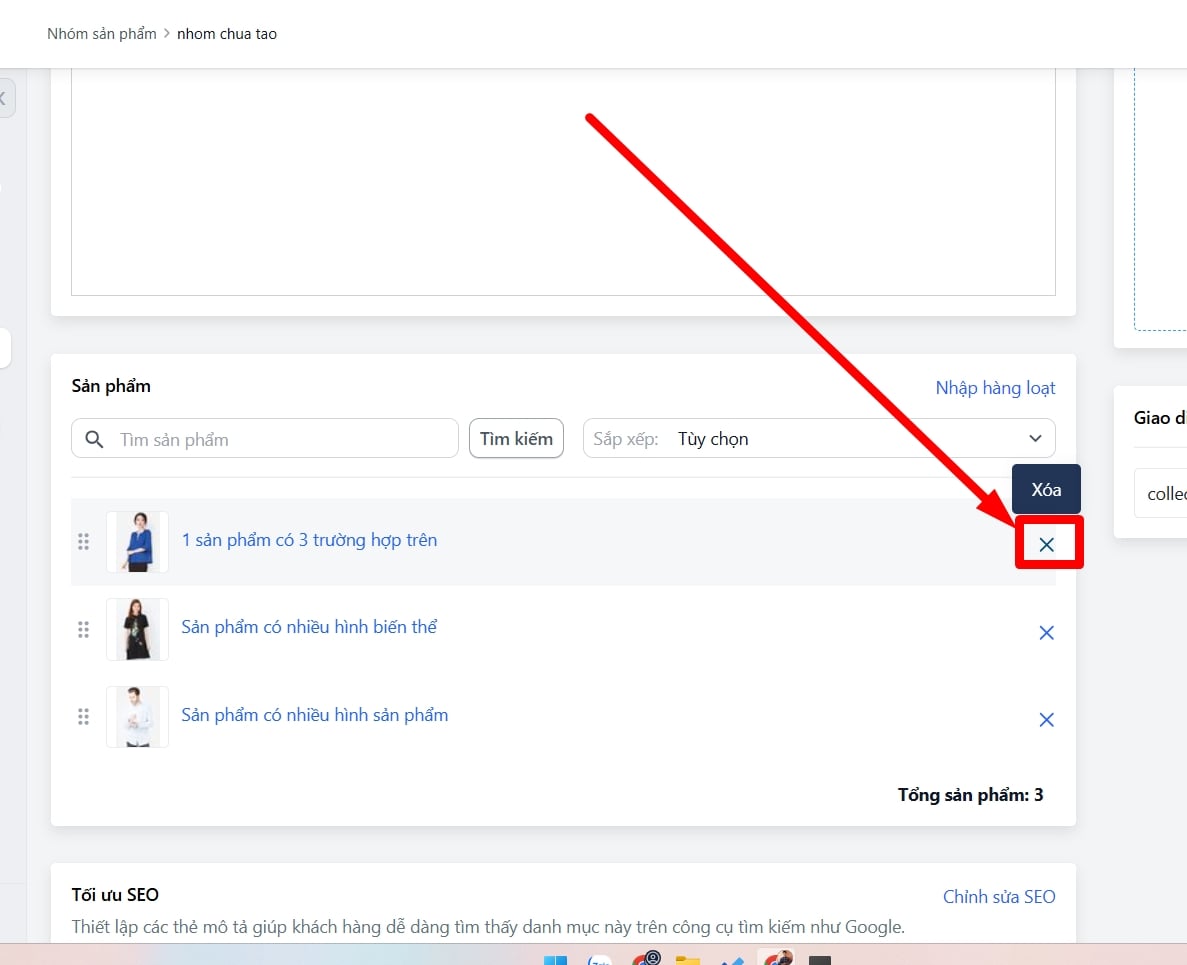Focus the 'Tìm sản phẩm' search field
This screenshot has height=965, width=1187.
click(x=280, y=439)
